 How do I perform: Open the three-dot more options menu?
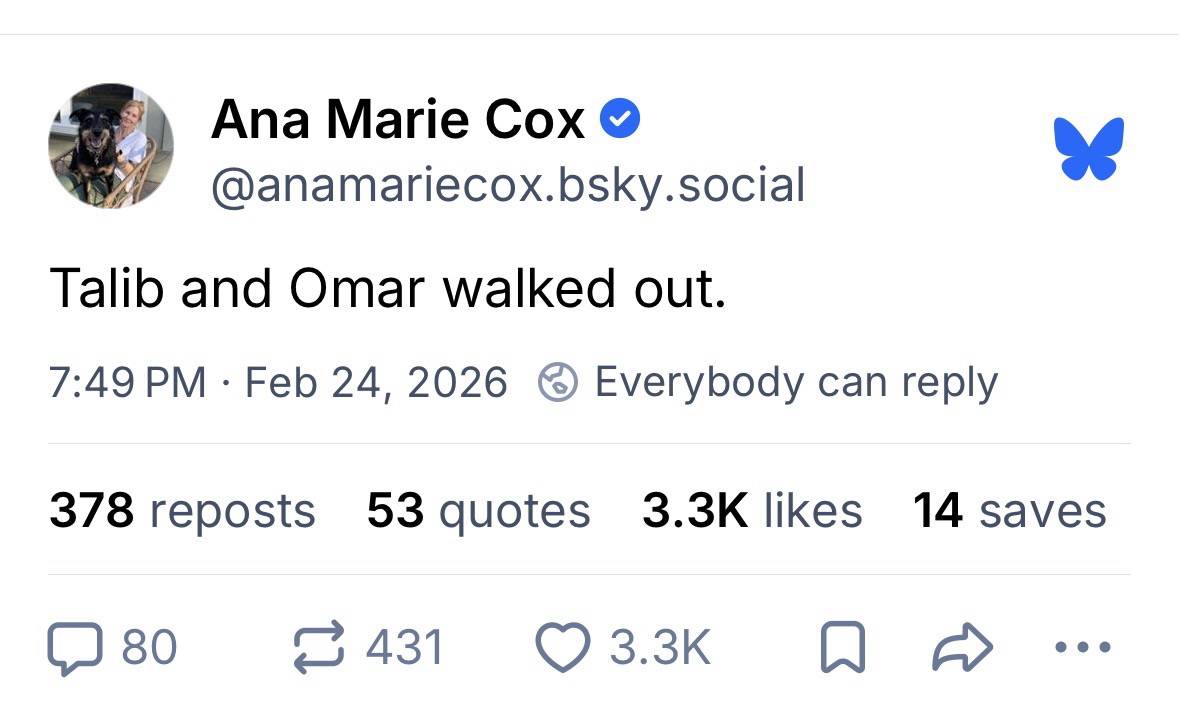click(1083, 647)
